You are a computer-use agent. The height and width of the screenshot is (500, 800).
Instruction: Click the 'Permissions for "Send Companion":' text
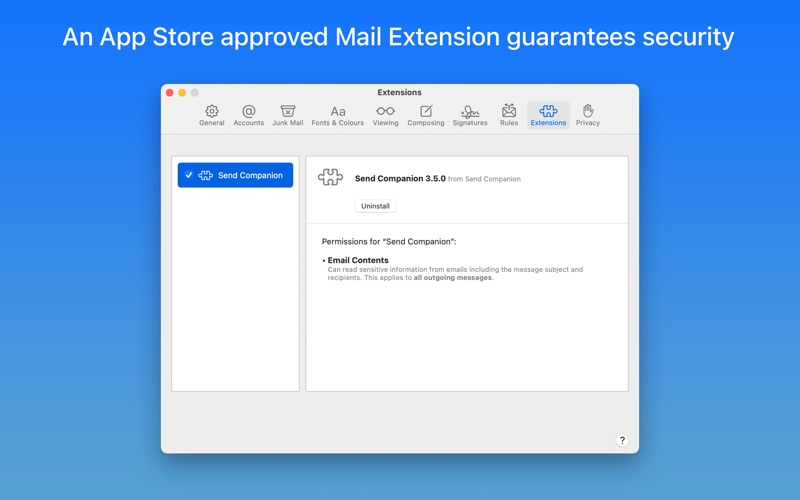(x=389, y=241)
